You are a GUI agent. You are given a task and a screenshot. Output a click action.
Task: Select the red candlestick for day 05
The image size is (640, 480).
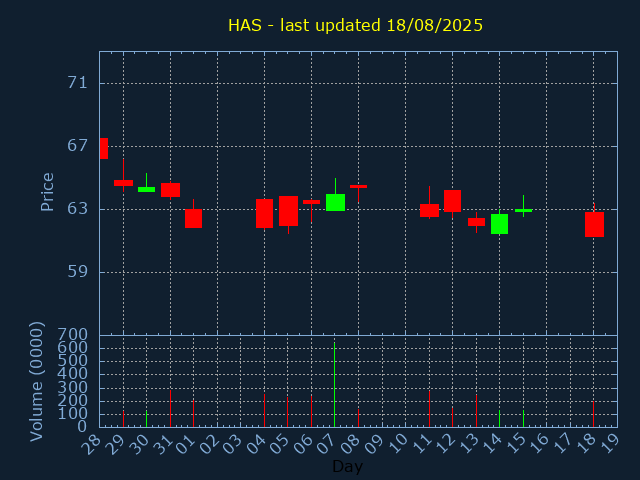289,211
